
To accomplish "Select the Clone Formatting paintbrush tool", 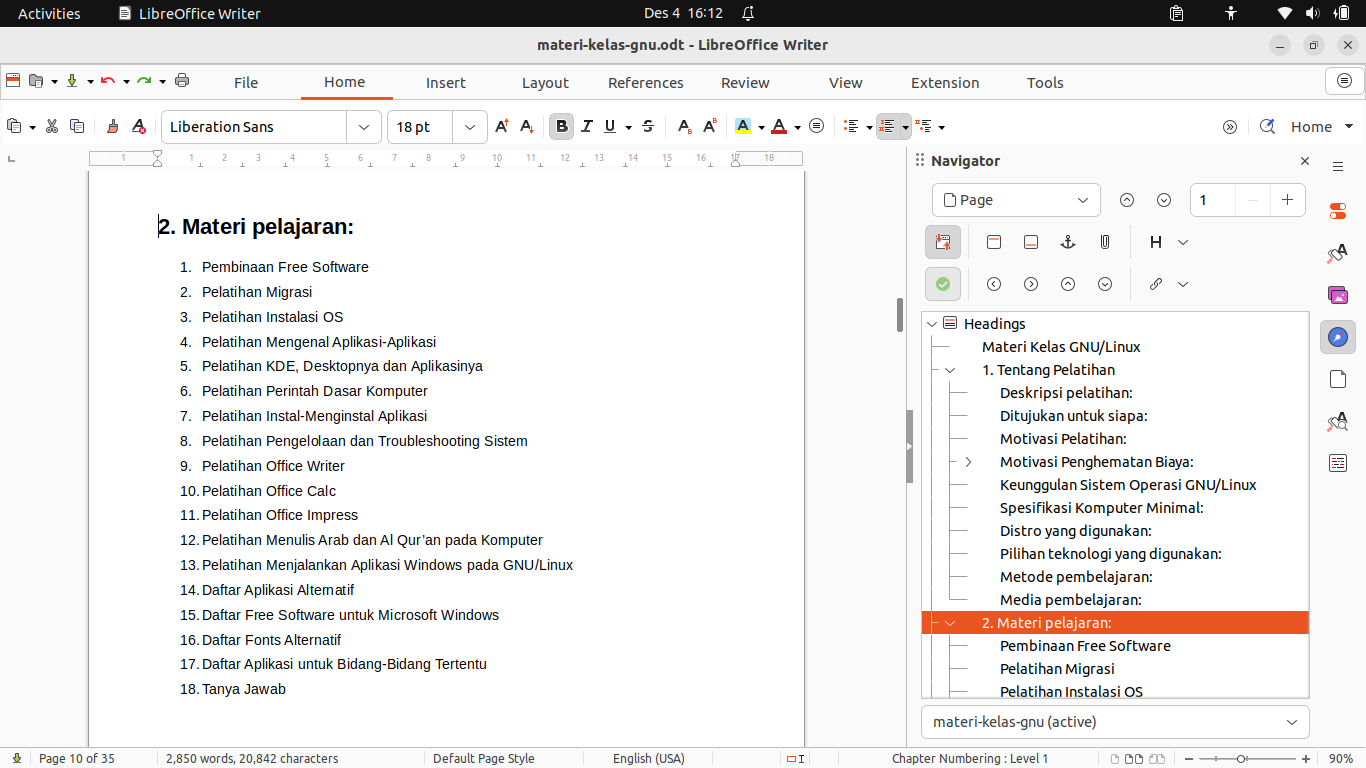I will (112, 126).
